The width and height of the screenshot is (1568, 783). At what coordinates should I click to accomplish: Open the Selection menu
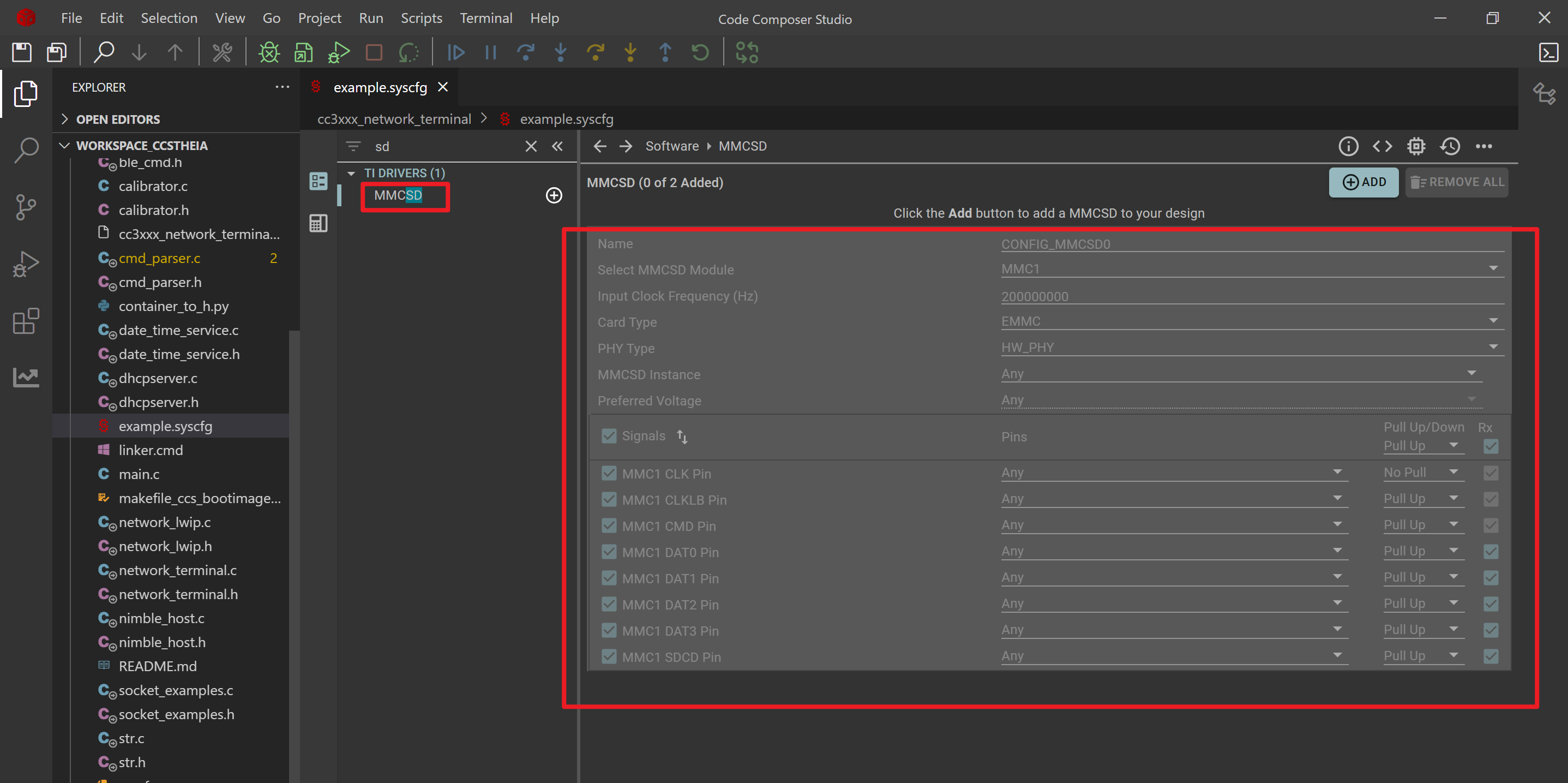pyautogui.click(x=169, y=18)
